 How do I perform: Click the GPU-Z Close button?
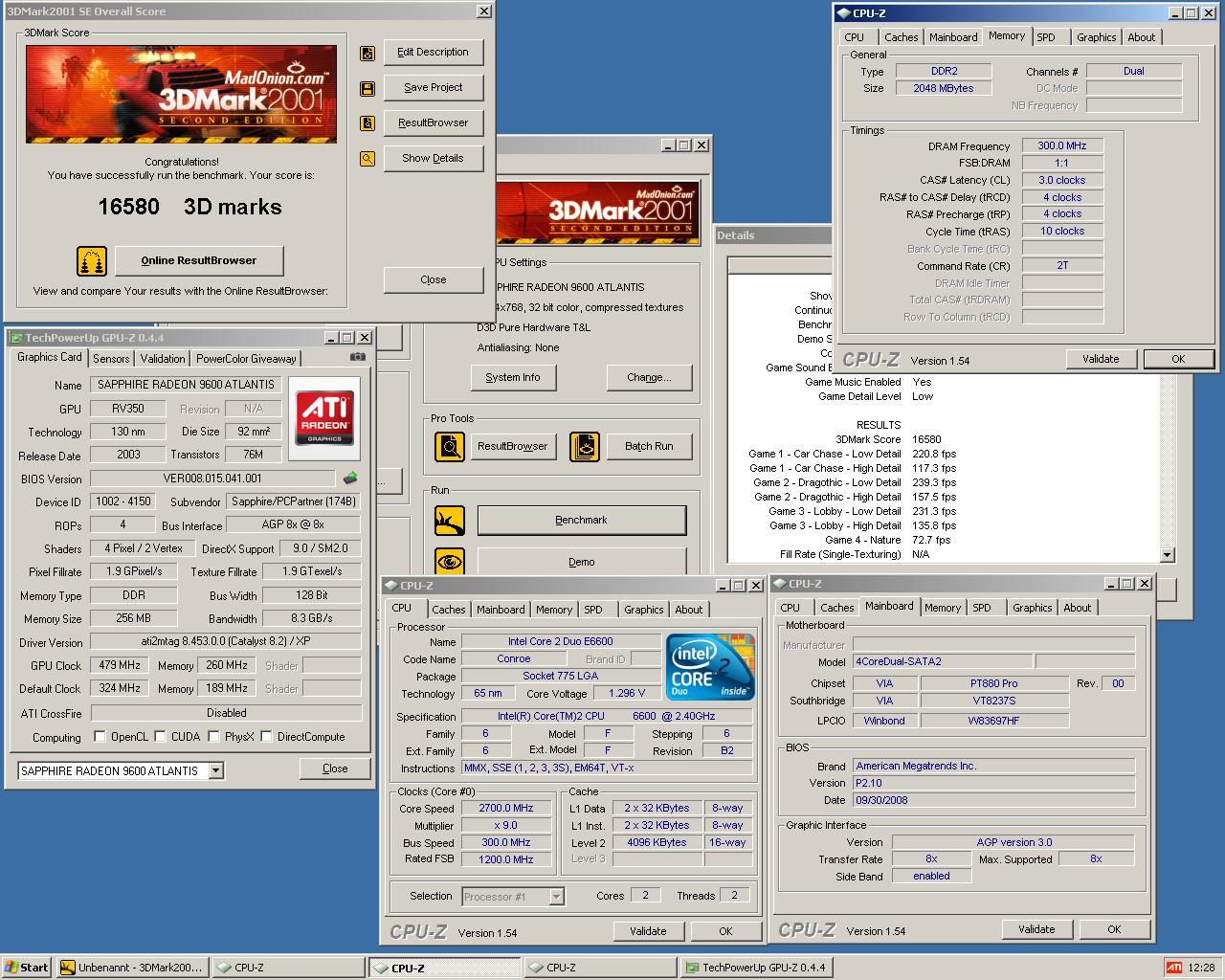pyautogui.click(x=335, y=768)
